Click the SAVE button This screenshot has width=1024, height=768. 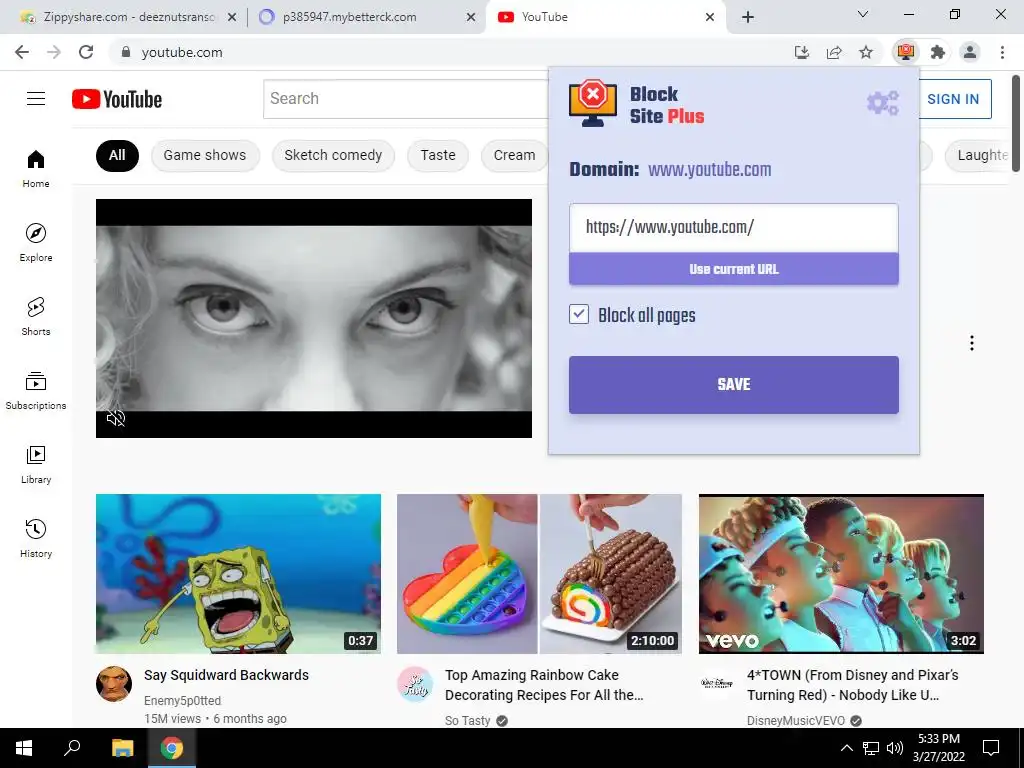(x=733, y=385)
